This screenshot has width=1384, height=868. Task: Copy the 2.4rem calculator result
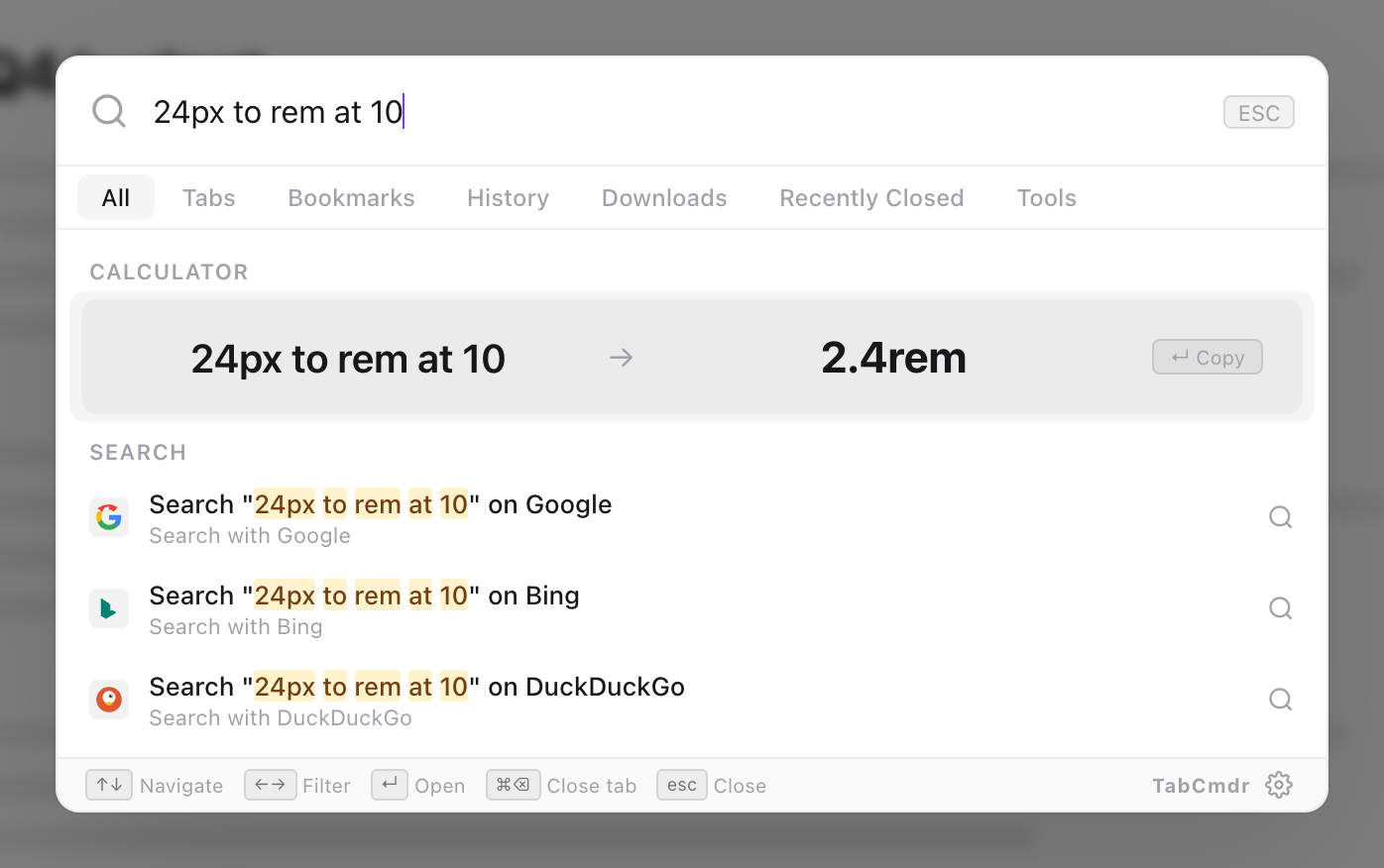pyautogui.click(x=1208, y=357)
